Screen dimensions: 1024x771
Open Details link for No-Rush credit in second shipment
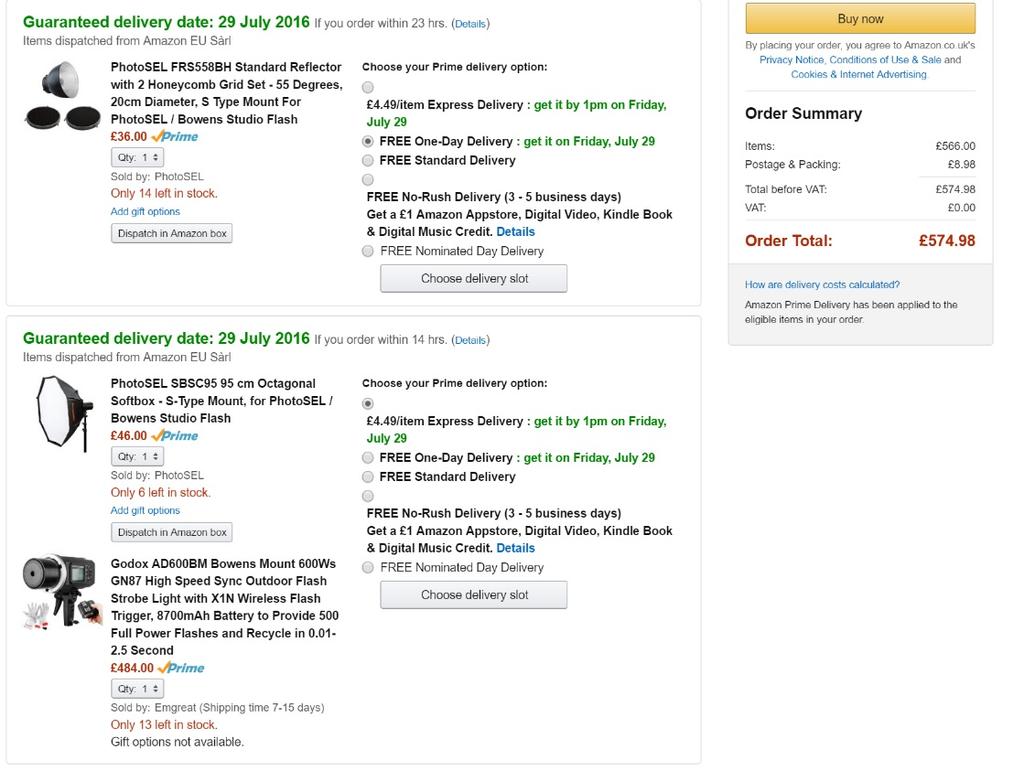[516, 548]
